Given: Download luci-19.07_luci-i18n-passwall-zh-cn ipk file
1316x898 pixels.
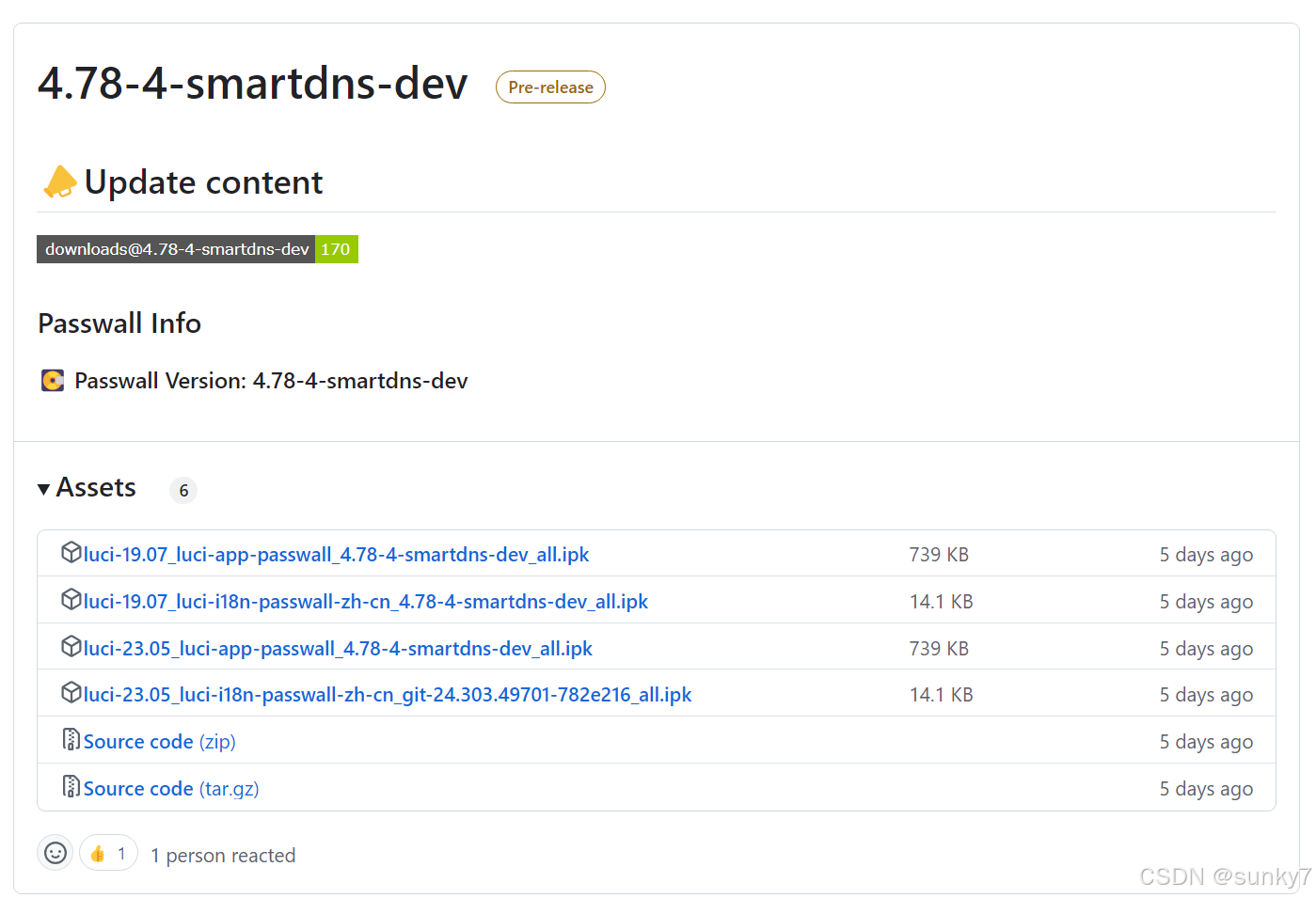Looking at the screenshot, I should pos(365,602).
